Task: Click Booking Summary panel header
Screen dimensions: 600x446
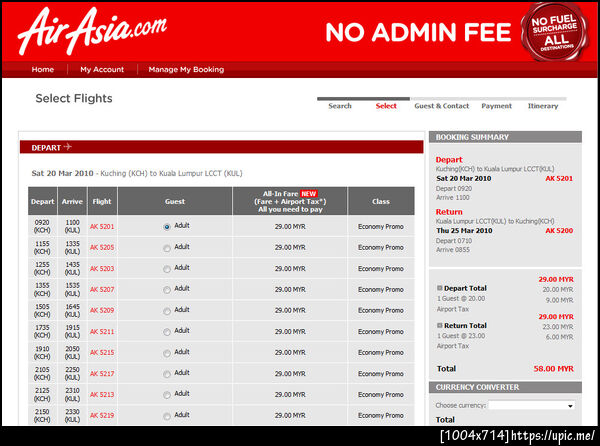Action: click(505, 137)
